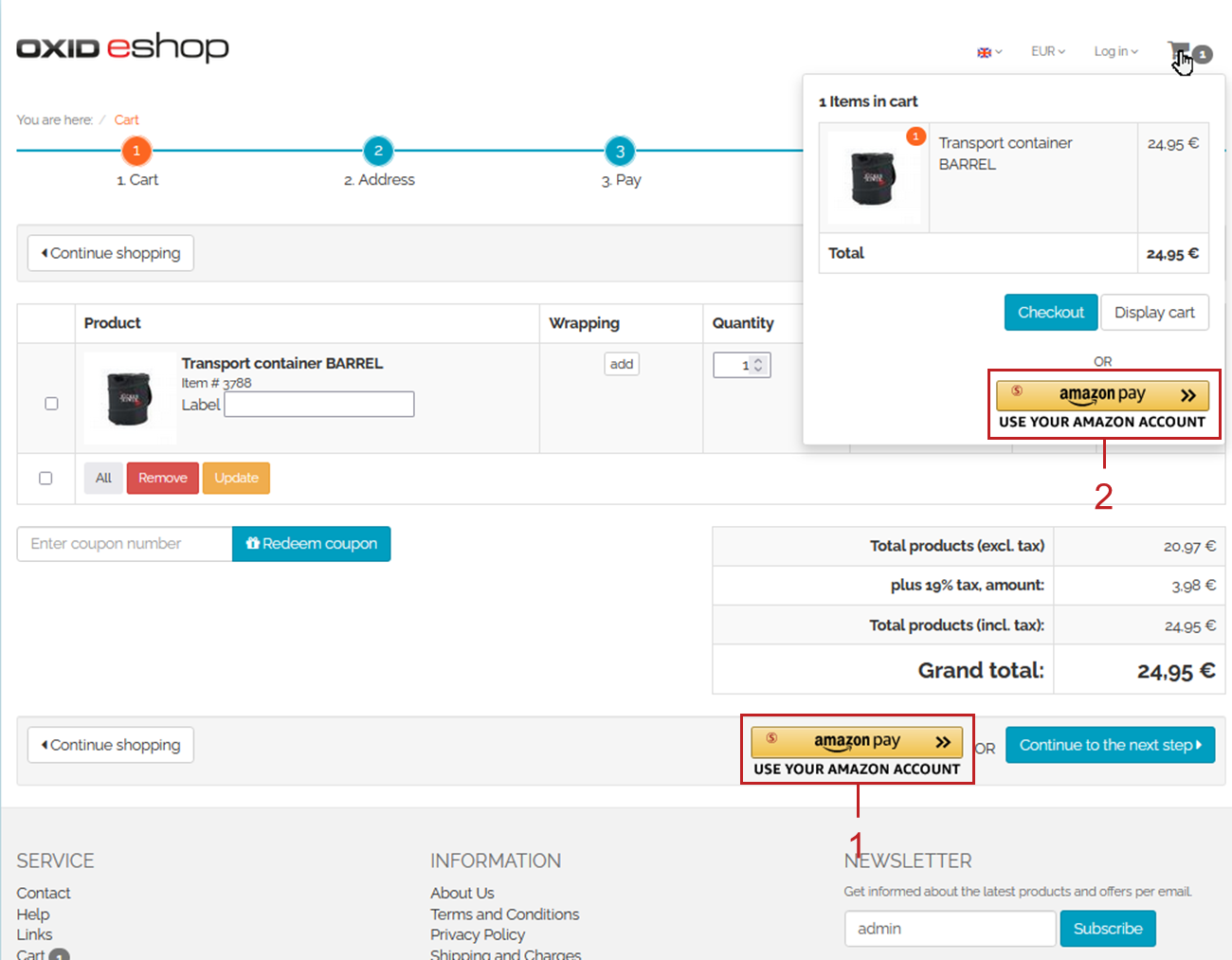Image resolution: width=1232 pixels, height=960 pixels.
Task: Click BARREL thumbnail in mini cart popup
Action: tap(872, 177)
